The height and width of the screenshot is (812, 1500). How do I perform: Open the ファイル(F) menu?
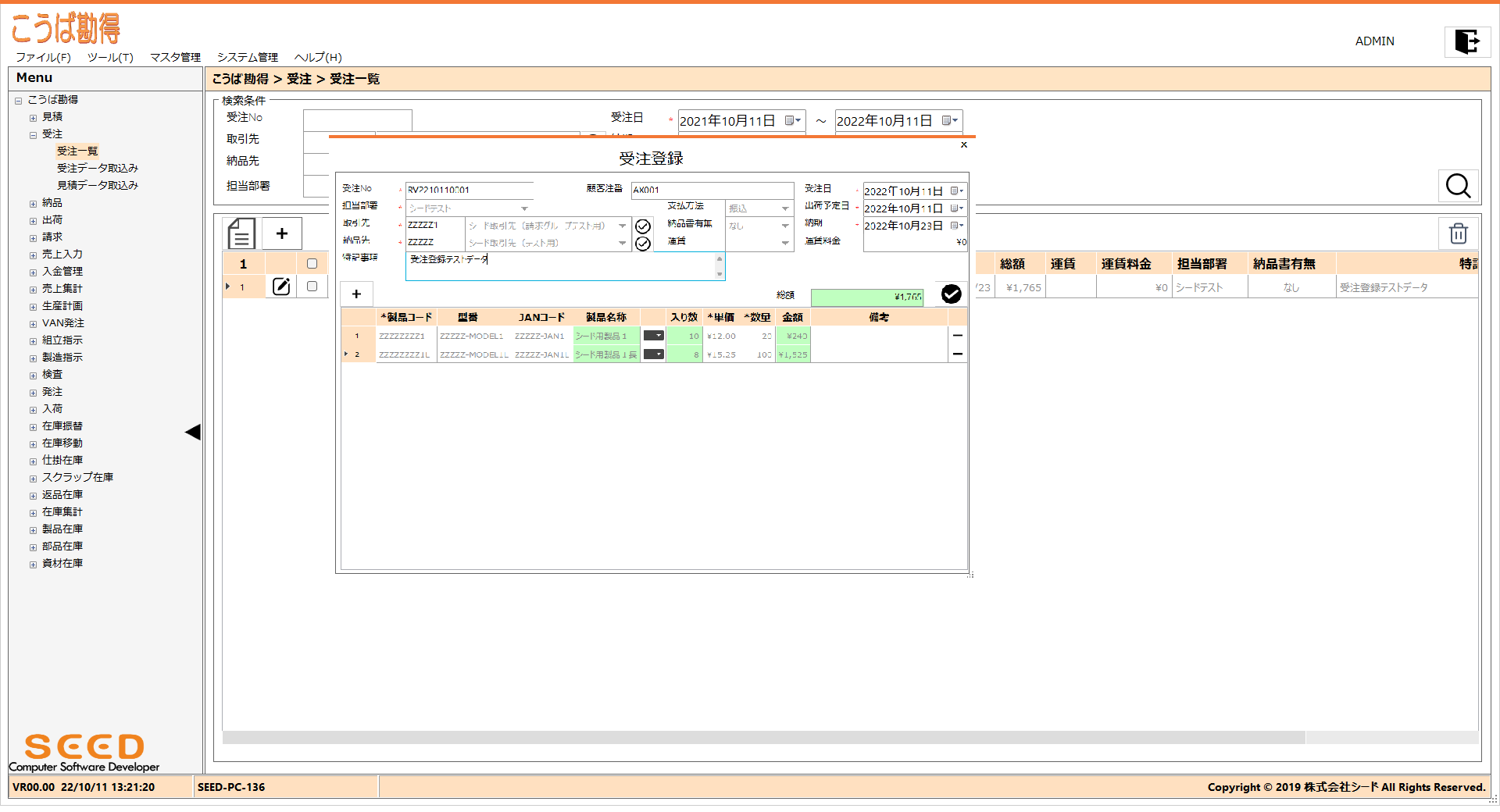[43, 57]
